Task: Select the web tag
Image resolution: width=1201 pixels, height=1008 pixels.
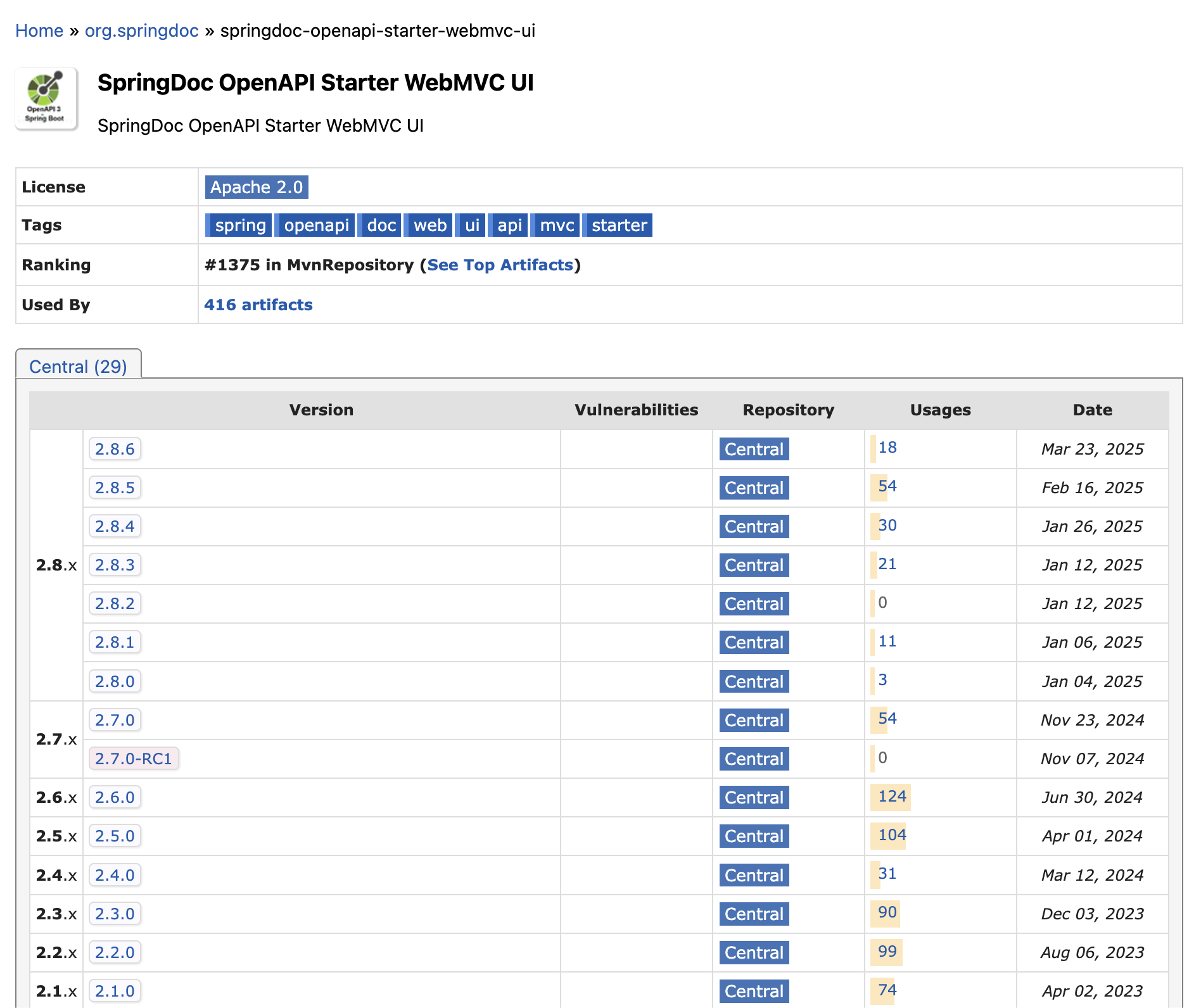Action: pos(429,225)
